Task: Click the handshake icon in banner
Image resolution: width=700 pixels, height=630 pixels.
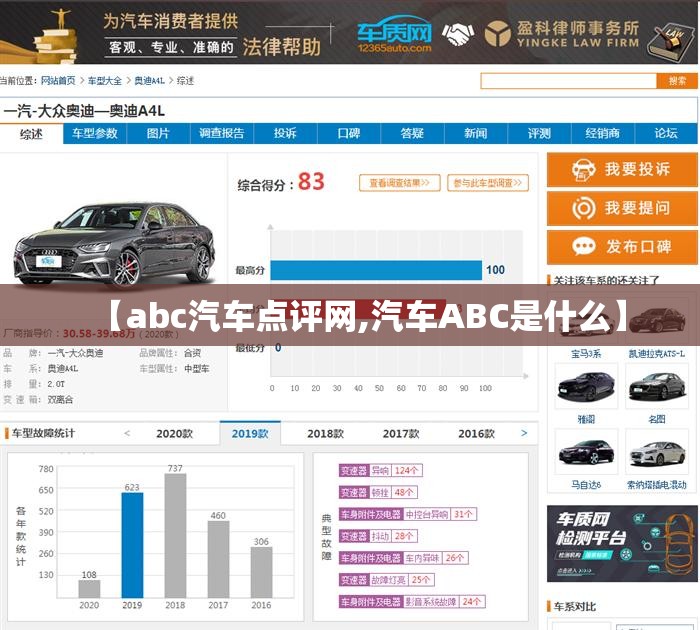Action: (x=458, y=34)
